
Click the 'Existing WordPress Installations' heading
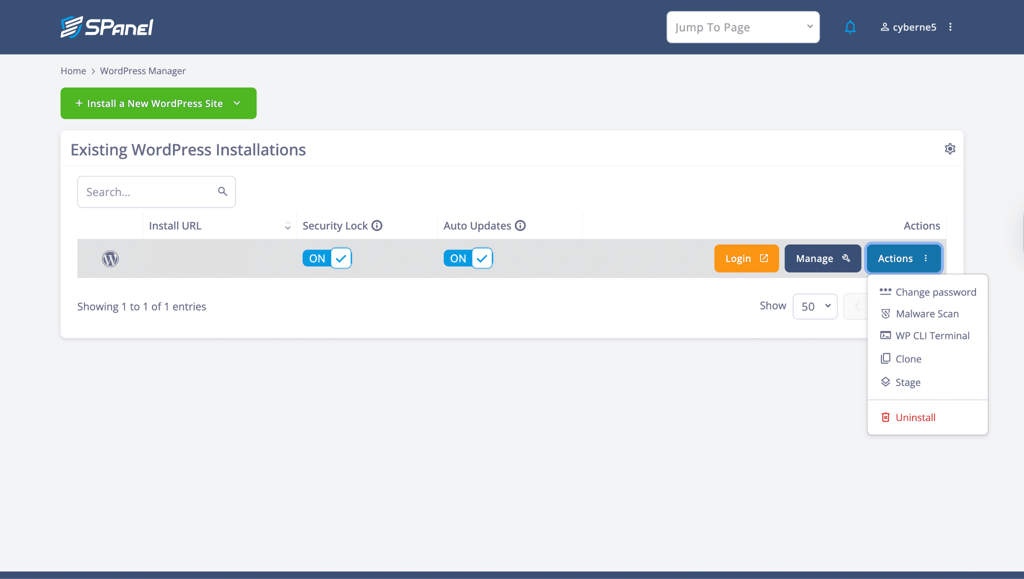click(188, 149)
